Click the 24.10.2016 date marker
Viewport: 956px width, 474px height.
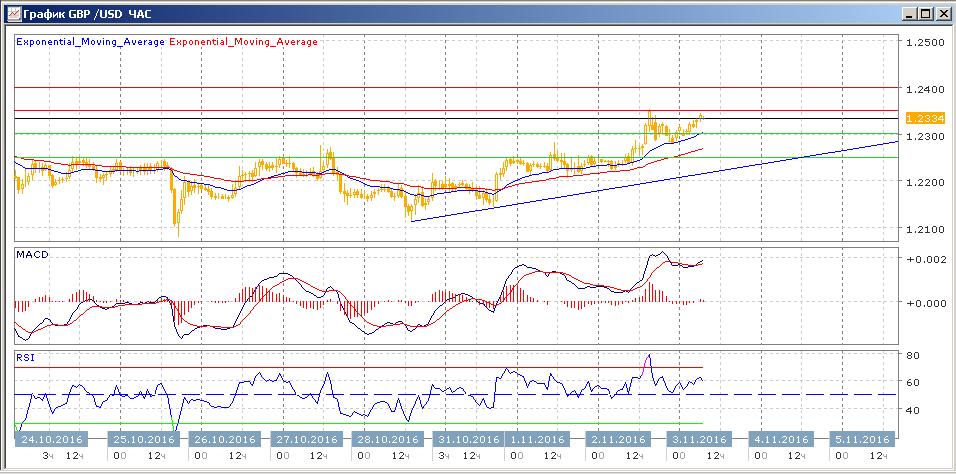tap(52, 439)
